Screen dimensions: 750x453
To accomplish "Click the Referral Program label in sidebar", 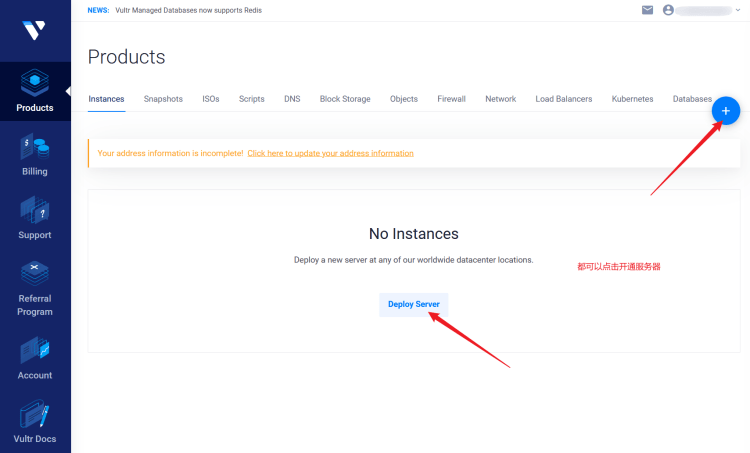I will 35,305.
